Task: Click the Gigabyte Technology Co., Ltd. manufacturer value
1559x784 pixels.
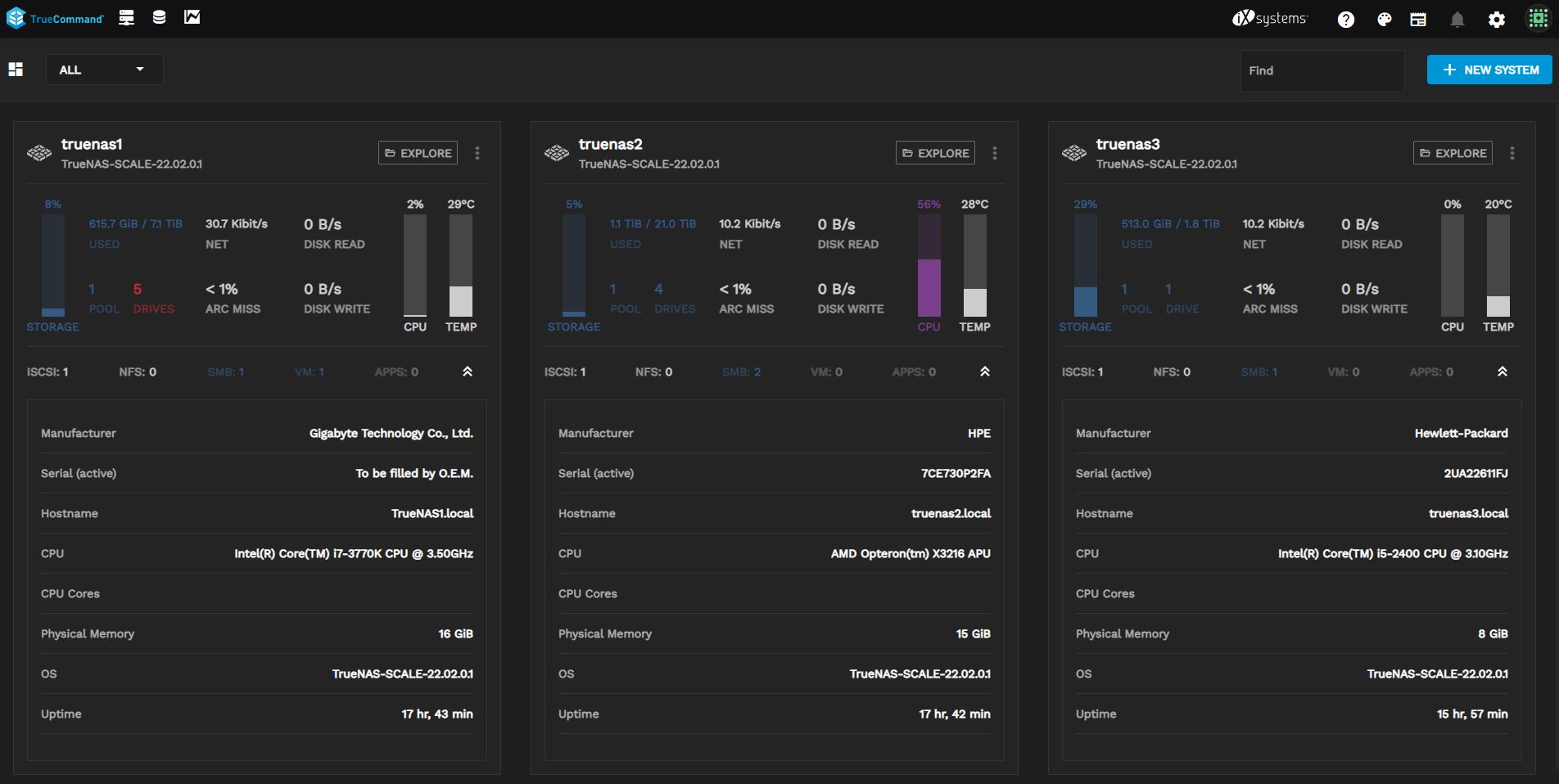Action: pyautogui.click(x=391, y=433)
